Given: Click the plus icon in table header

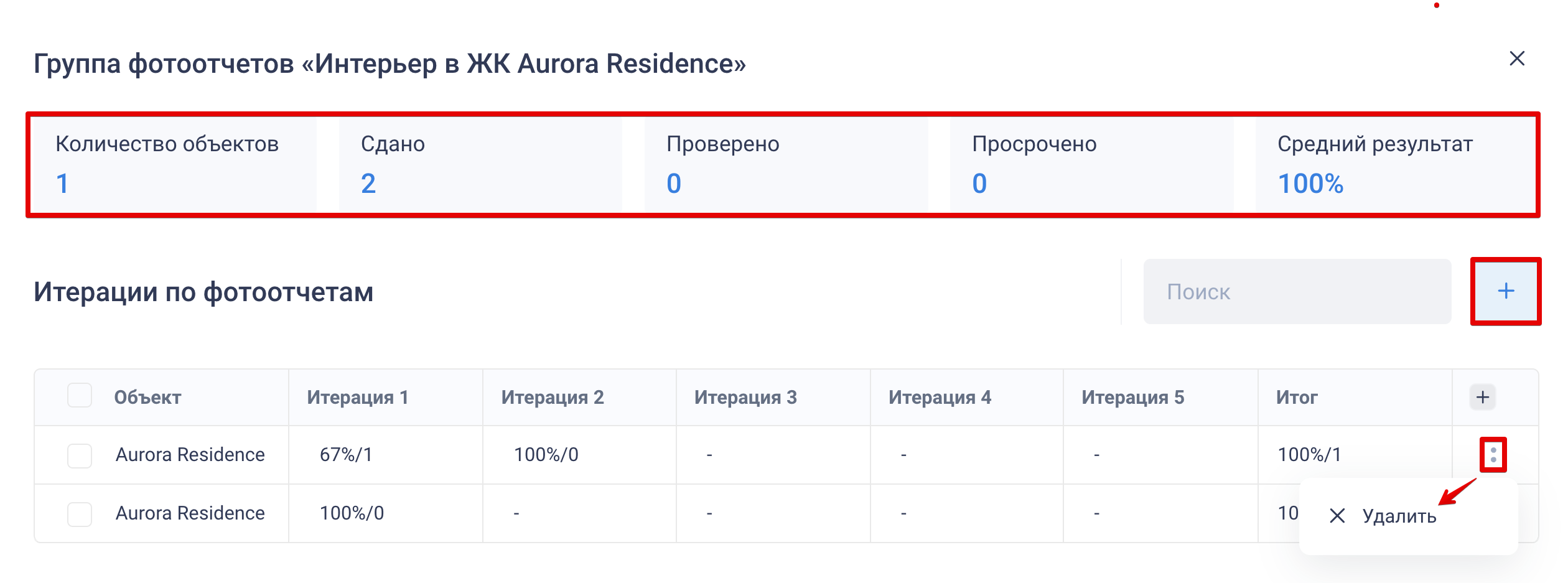Looking at the screenshot, I should point(1483,397).
